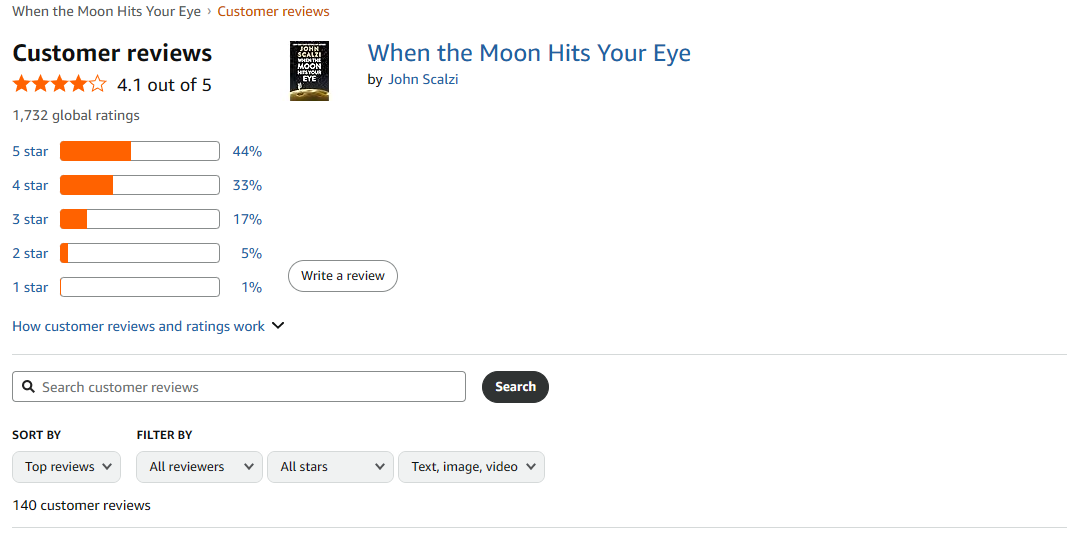Click the Write a review button
Image resolution: width=1067 pixels, height=543 pixels.
pos(343,276)
